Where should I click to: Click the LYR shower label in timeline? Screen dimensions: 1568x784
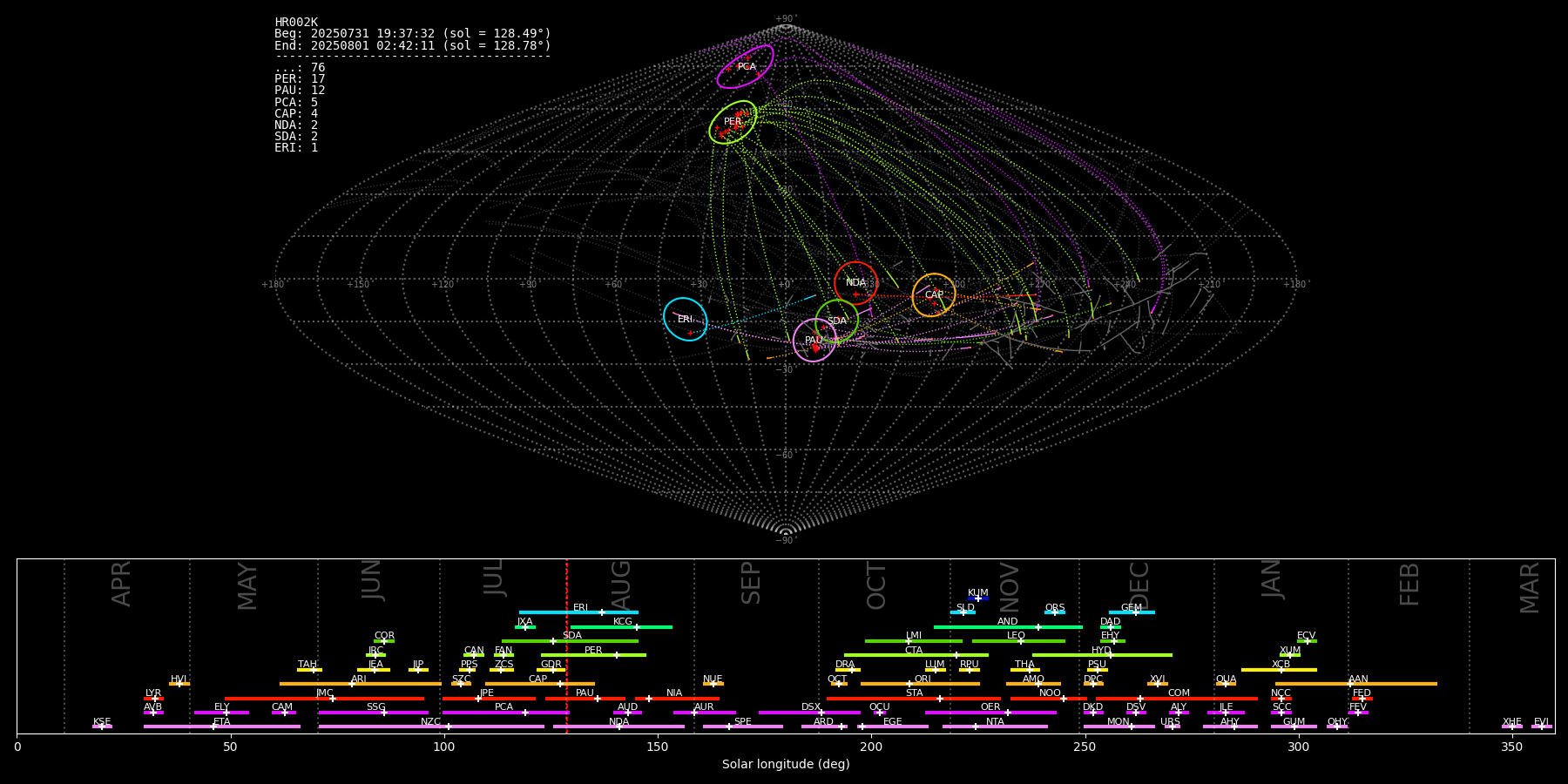tap(153, 693)
